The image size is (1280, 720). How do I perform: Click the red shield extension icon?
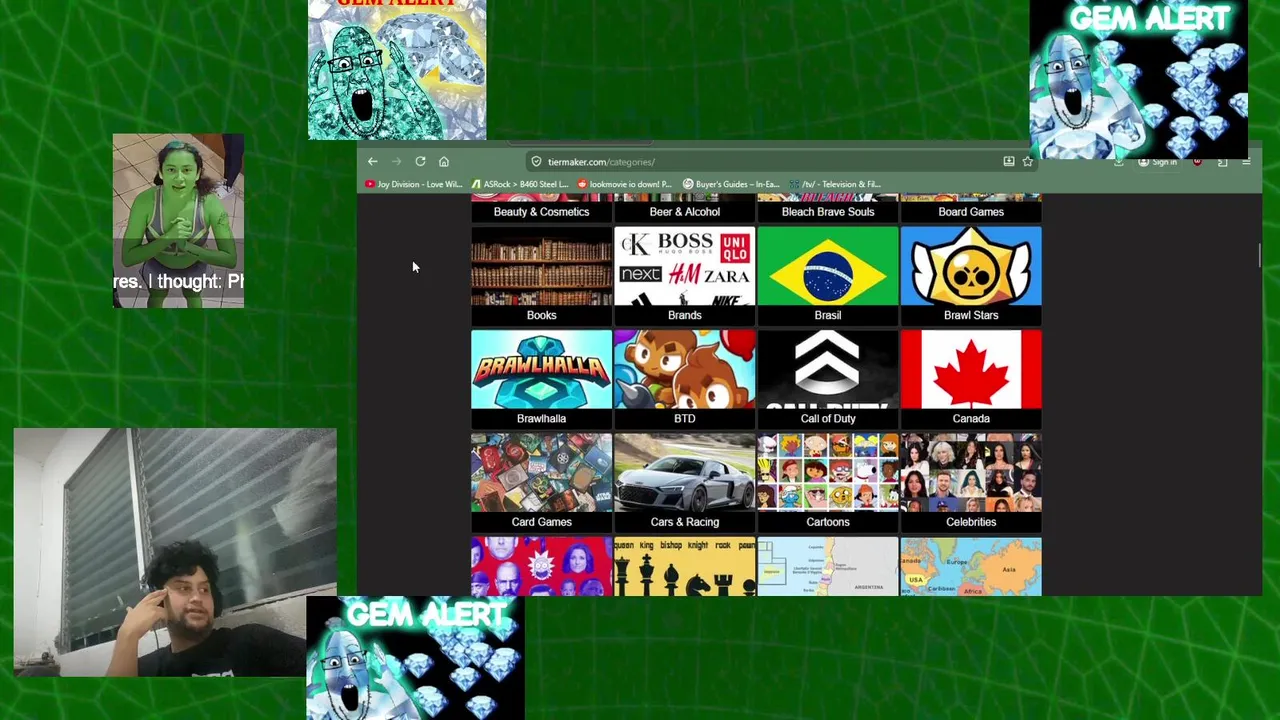(1198, 162)
